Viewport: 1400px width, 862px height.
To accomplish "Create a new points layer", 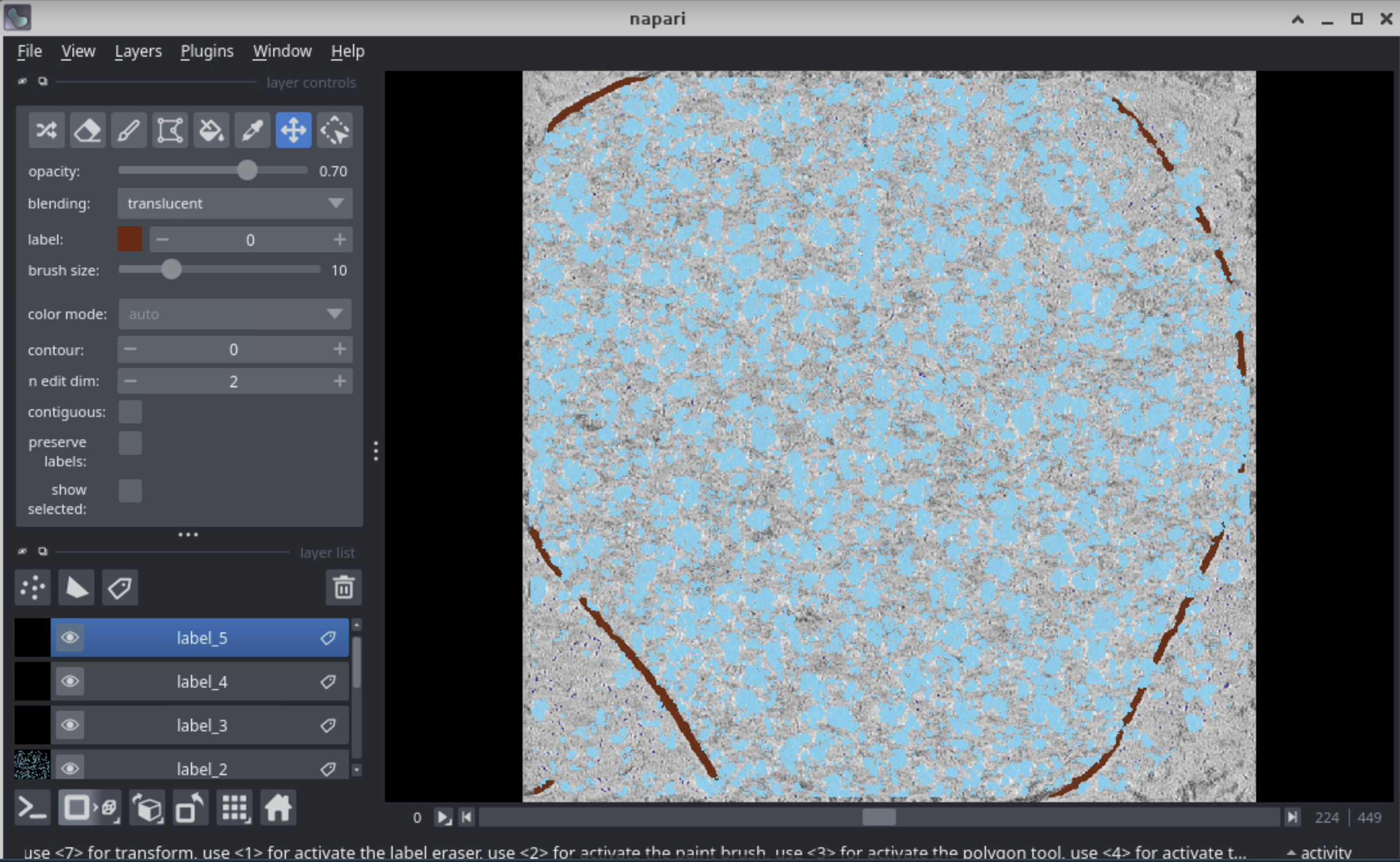I will (33, 587).
